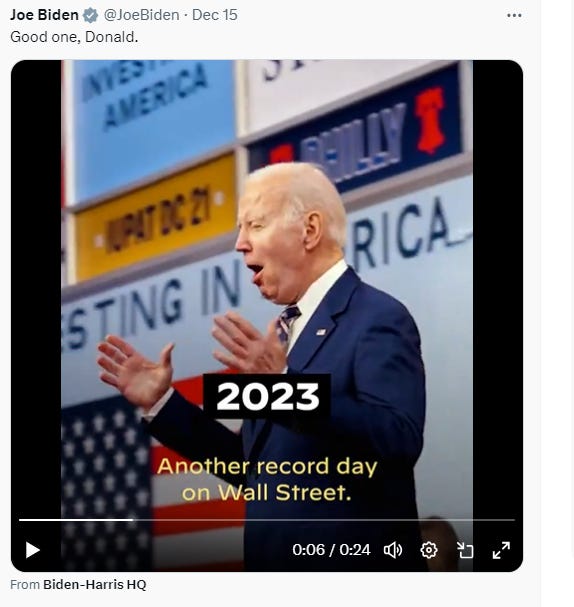Click the yellow IUPAT DC 21 sign
Viewport: 574px width, 607px height.
click(x=155, y=216)
